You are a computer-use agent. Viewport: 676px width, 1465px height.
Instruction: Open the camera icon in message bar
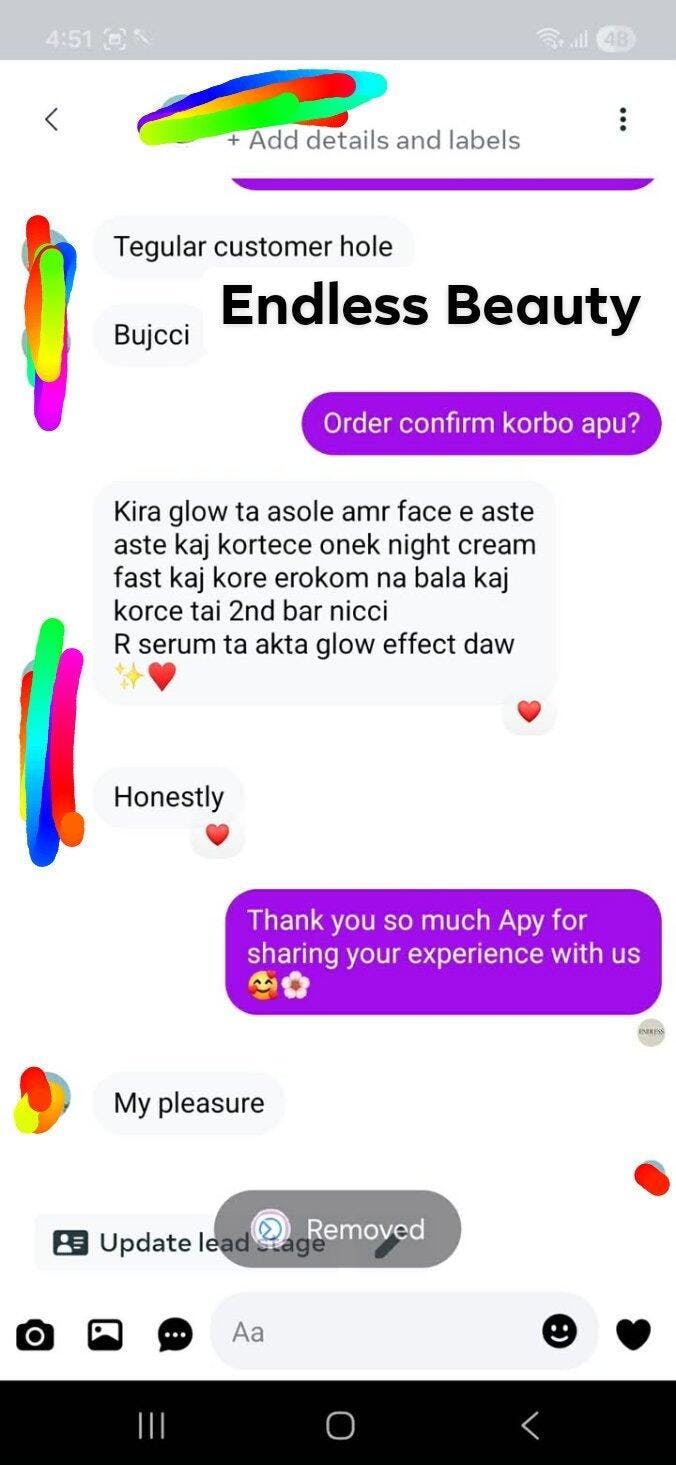click(x=35, y=1334)
